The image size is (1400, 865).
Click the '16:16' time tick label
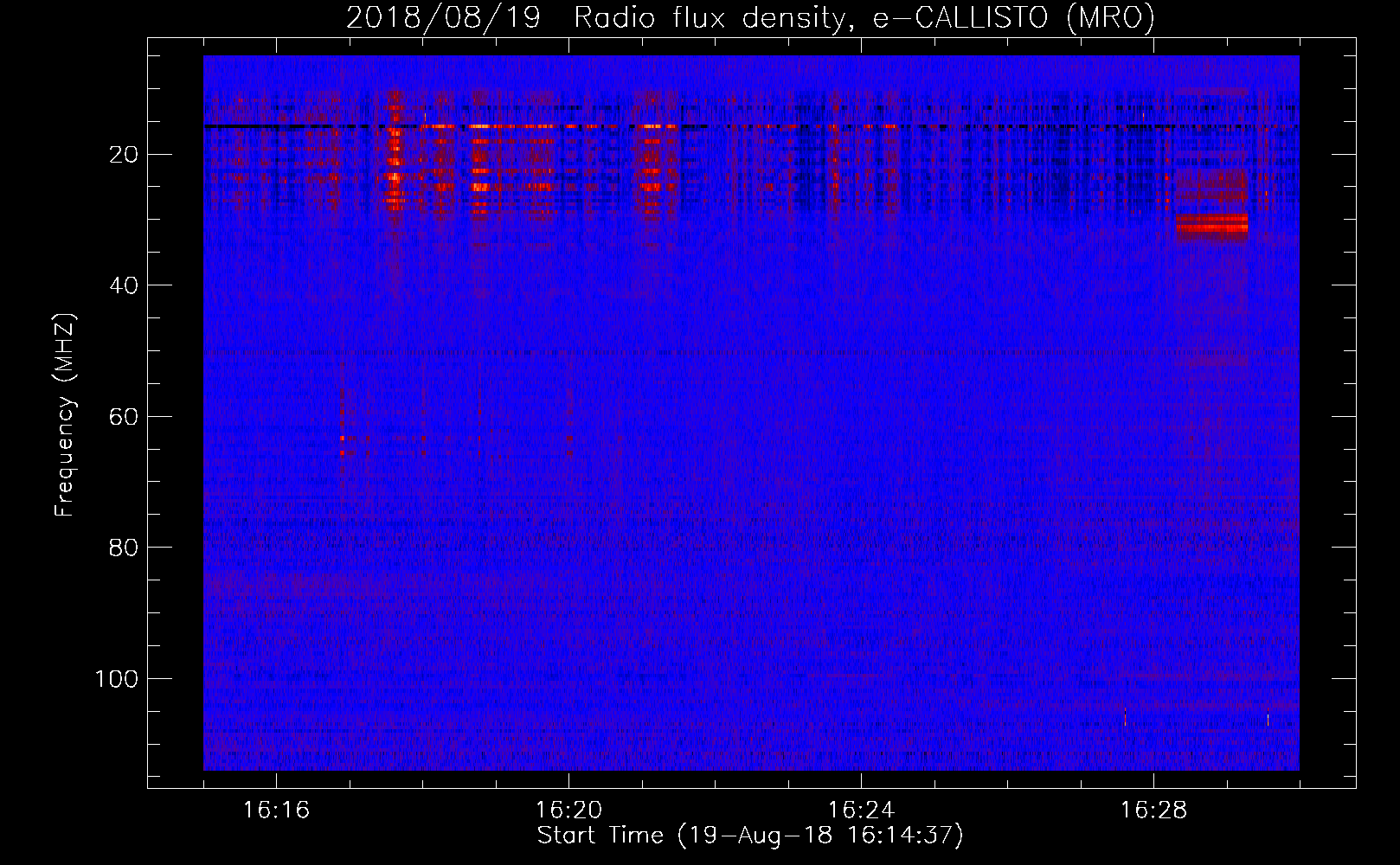tap(276, 811)
